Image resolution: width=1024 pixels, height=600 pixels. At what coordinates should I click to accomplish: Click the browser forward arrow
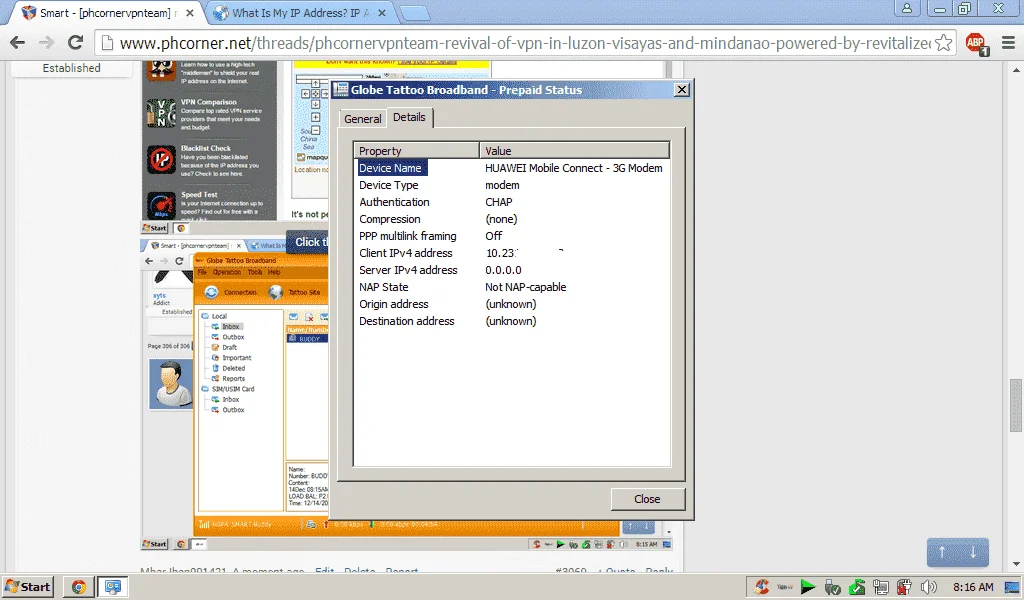[46, 43]
